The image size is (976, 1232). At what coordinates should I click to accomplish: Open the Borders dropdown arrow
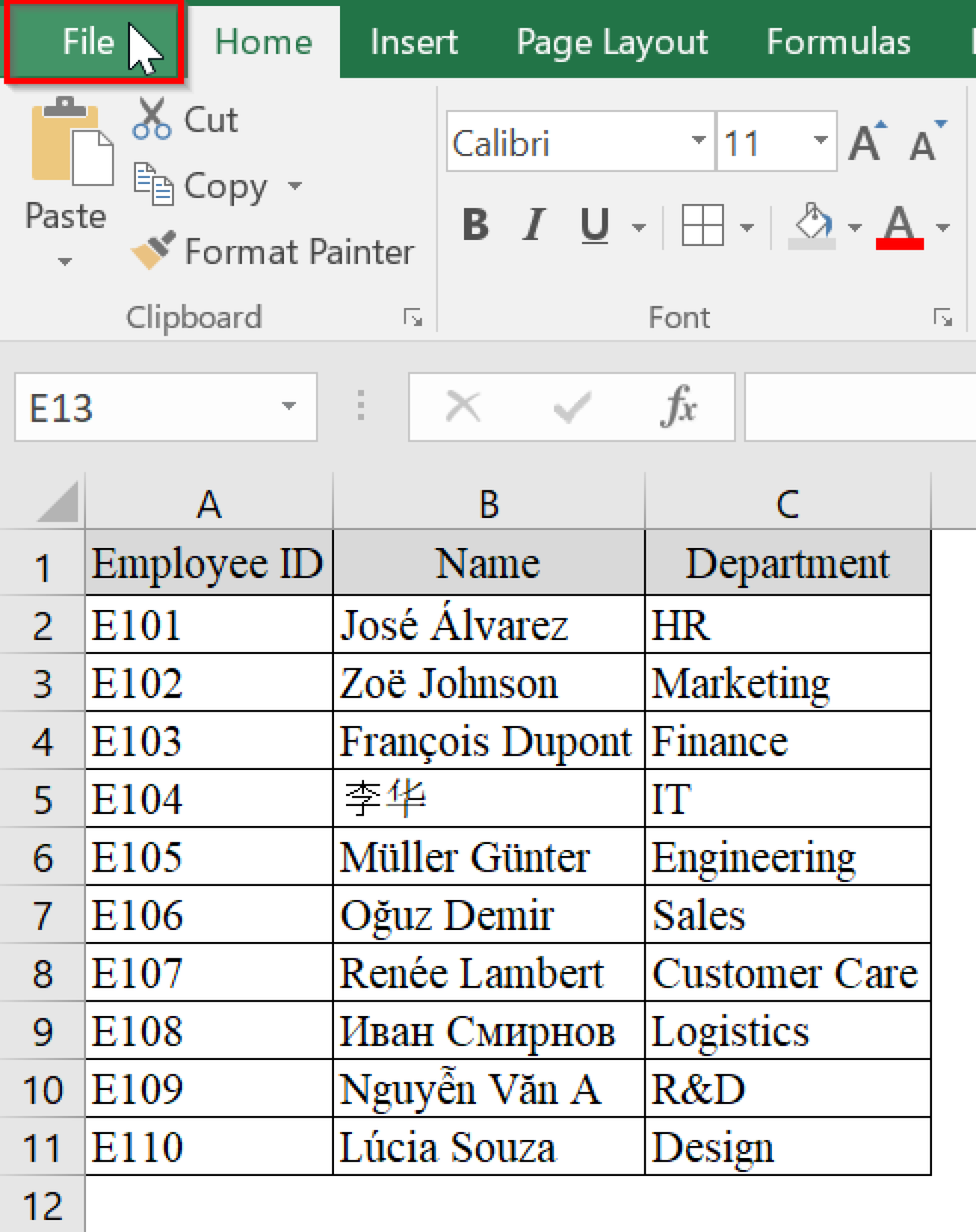point(746,226)
